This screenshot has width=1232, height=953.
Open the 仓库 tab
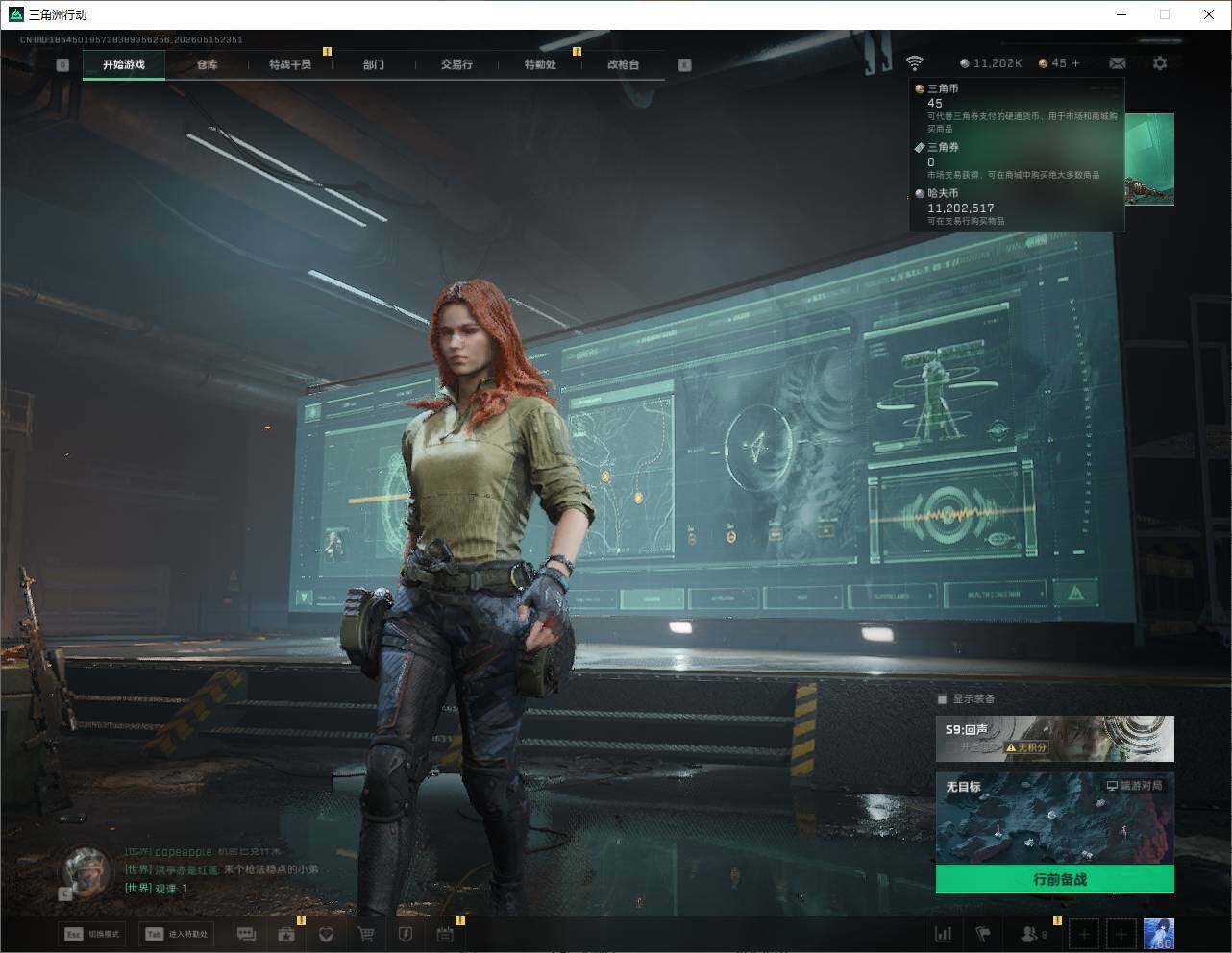[207, 64]
